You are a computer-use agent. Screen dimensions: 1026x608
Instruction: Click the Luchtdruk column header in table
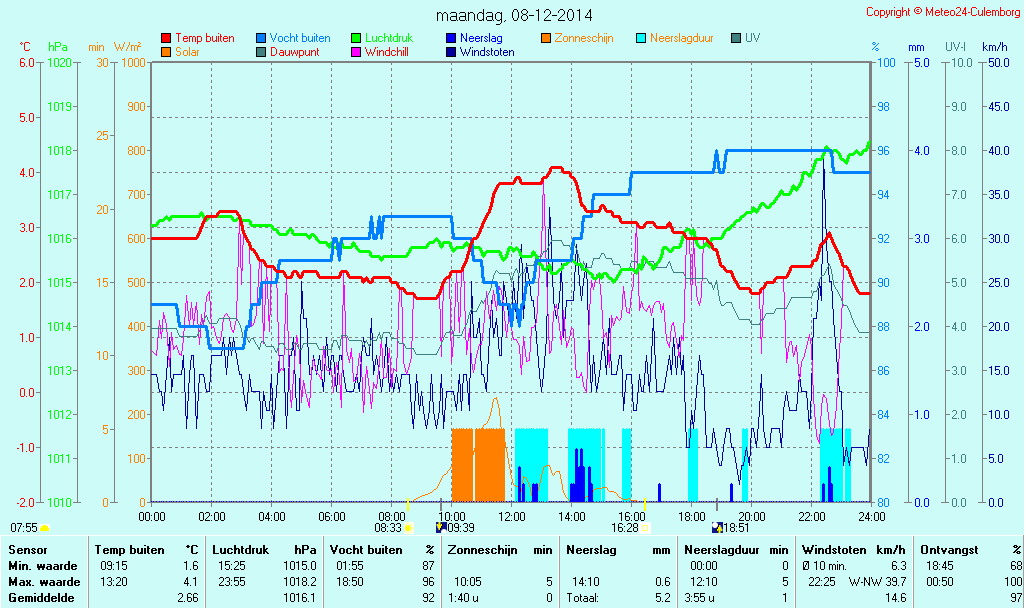pos(240,549)
